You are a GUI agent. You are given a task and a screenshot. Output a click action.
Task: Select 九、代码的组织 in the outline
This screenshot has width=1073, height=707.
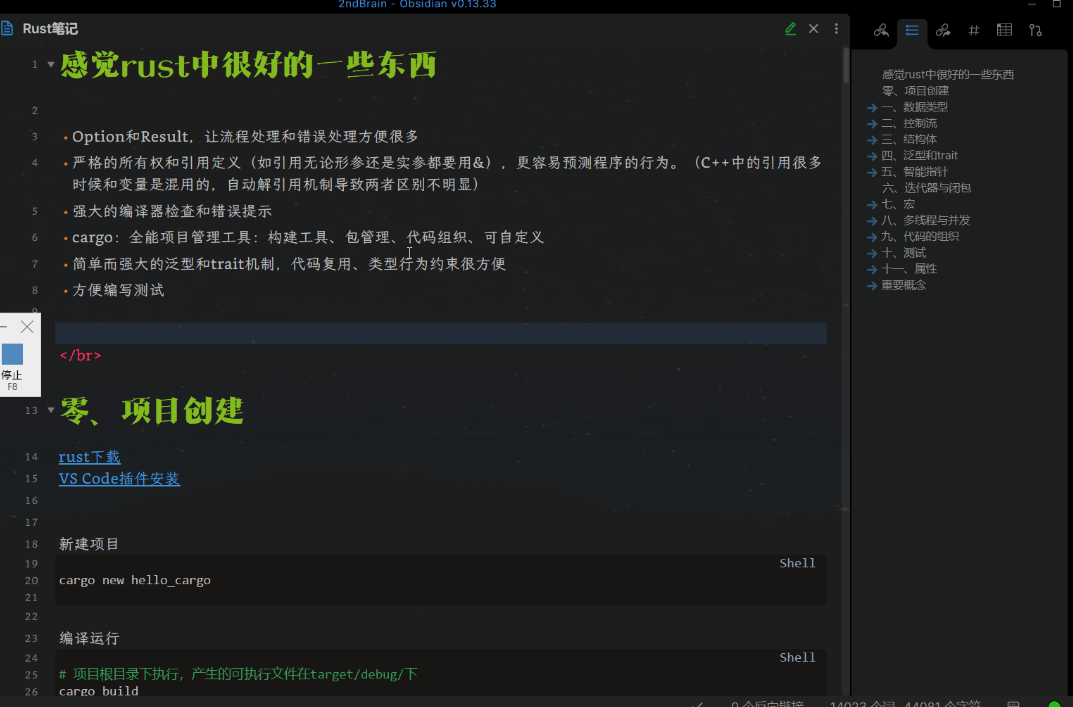click(x=920, y=237)
